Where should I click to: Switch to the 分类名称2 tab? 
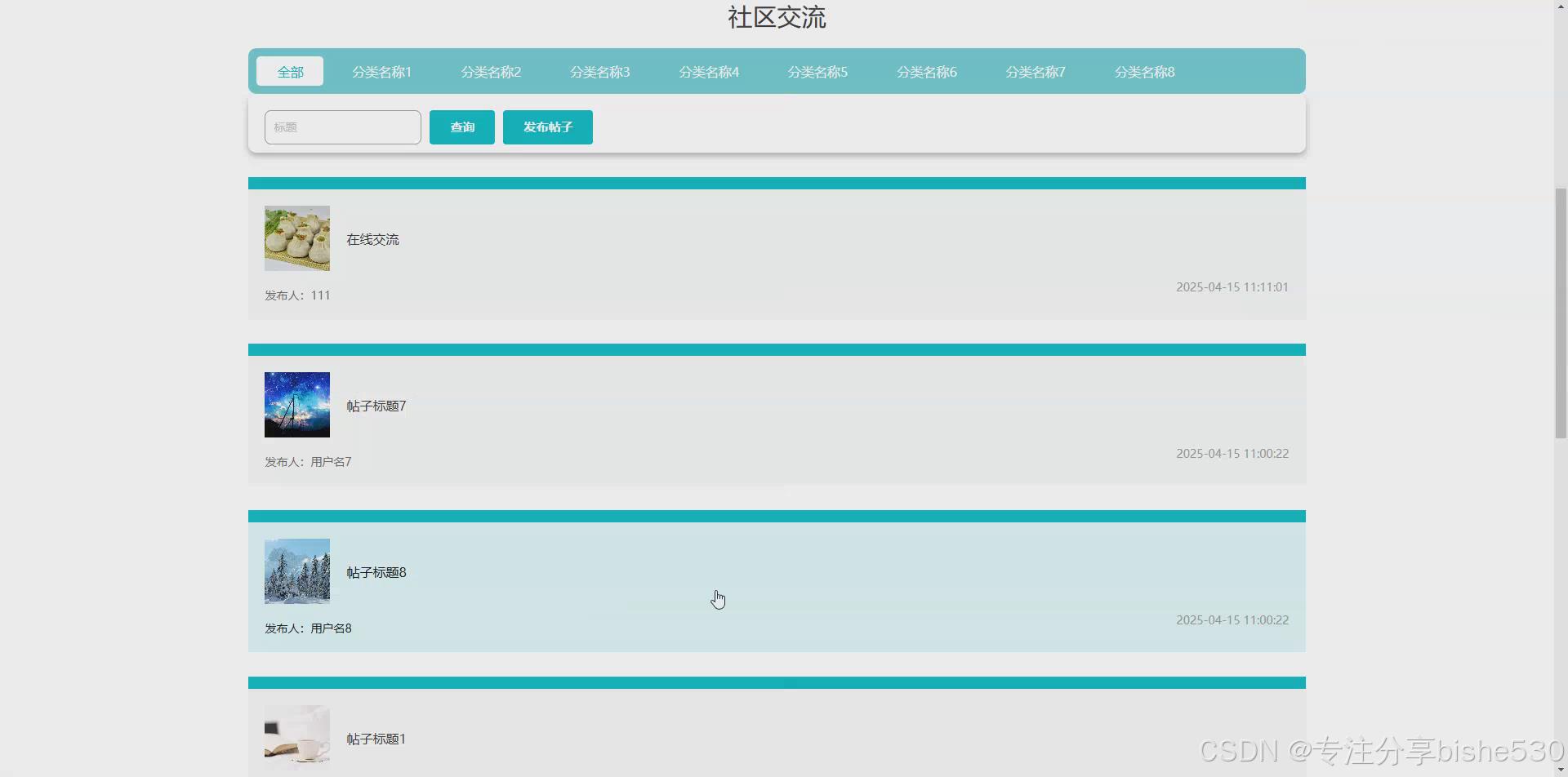(x=491, y=72)
